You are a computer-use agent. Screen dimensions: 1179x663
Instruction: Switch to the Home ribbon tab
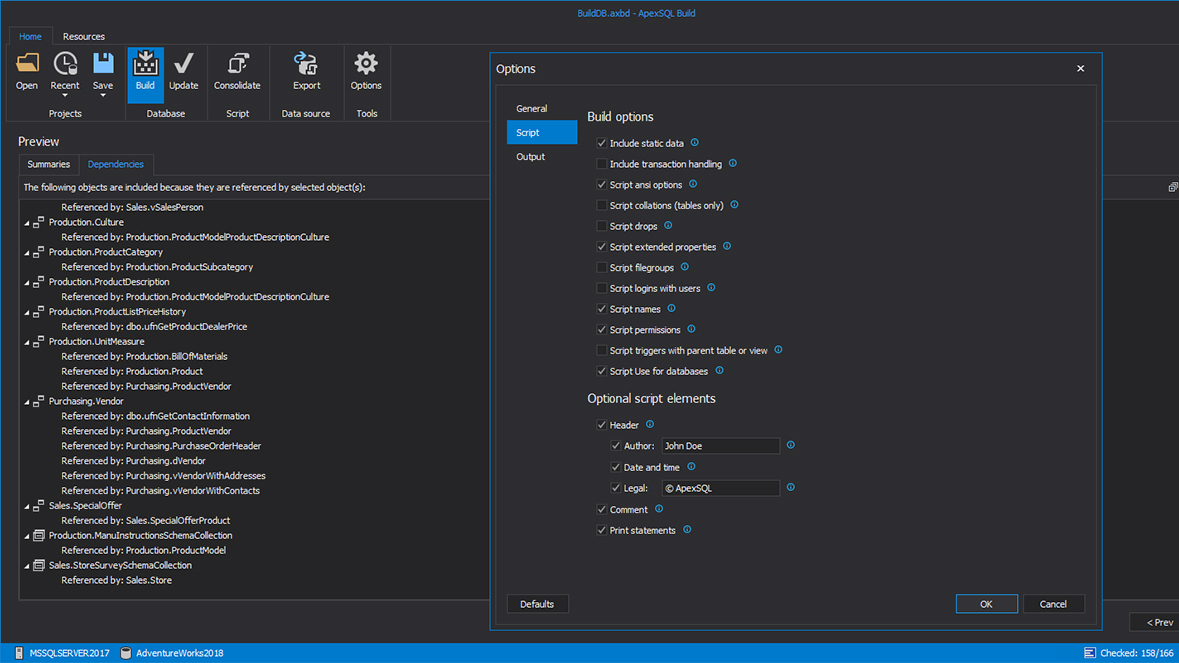pyautogui.click(x=30, y=36)
